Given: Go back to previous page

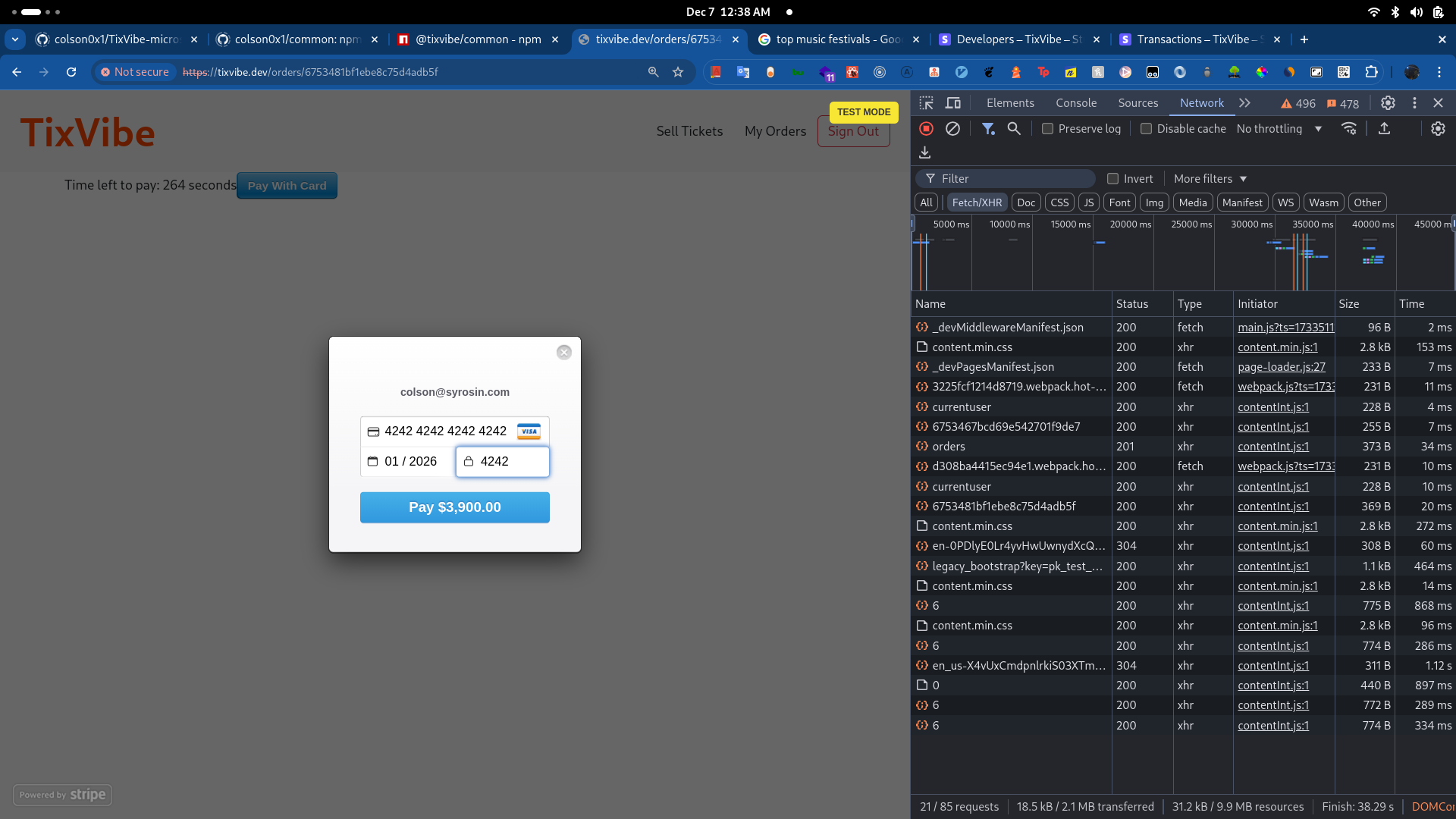Looking at the screenshot, I should pos(17,72).
